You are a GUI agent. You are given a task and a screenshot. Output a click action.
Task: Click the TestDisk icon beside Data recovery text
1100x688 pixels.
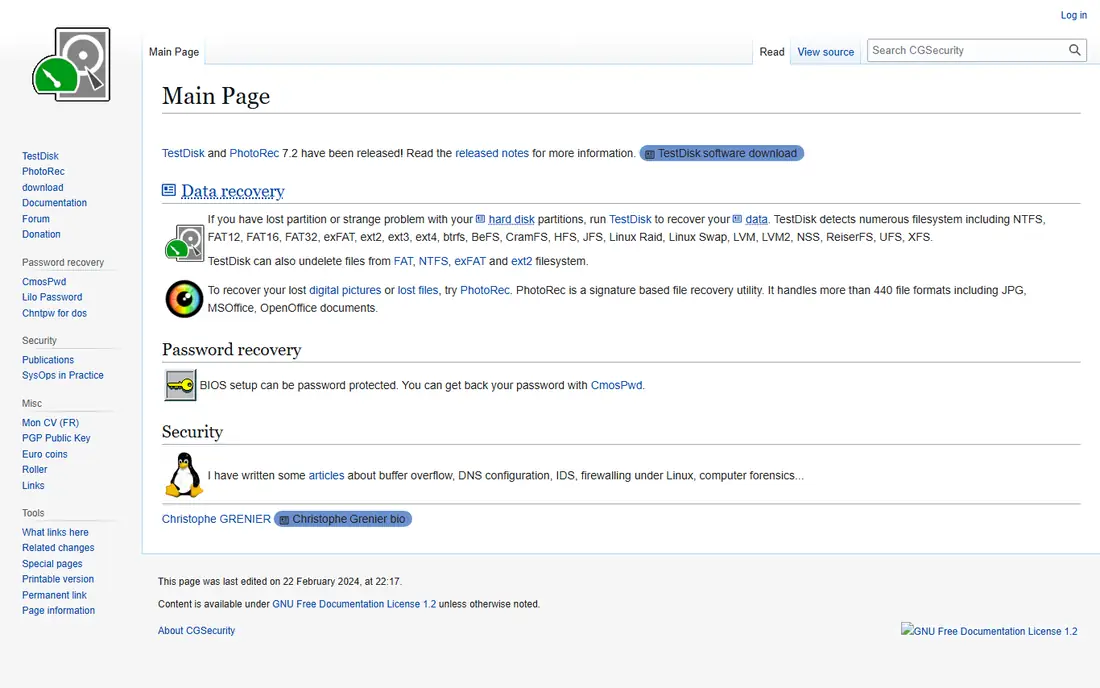click(184, 243)
